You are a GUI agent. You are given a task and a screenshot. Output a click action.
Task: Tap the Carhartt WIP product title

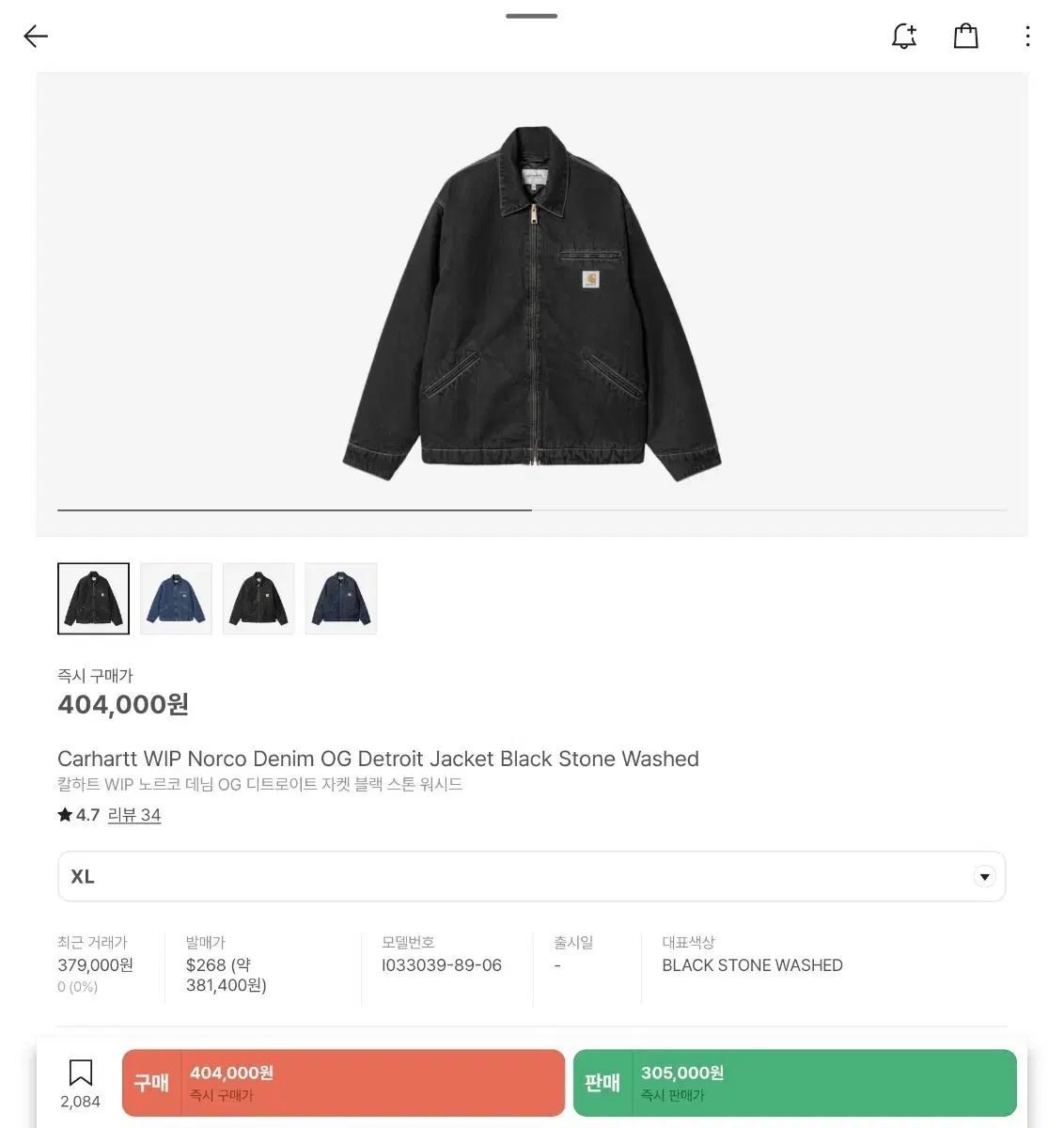(378, 759)
